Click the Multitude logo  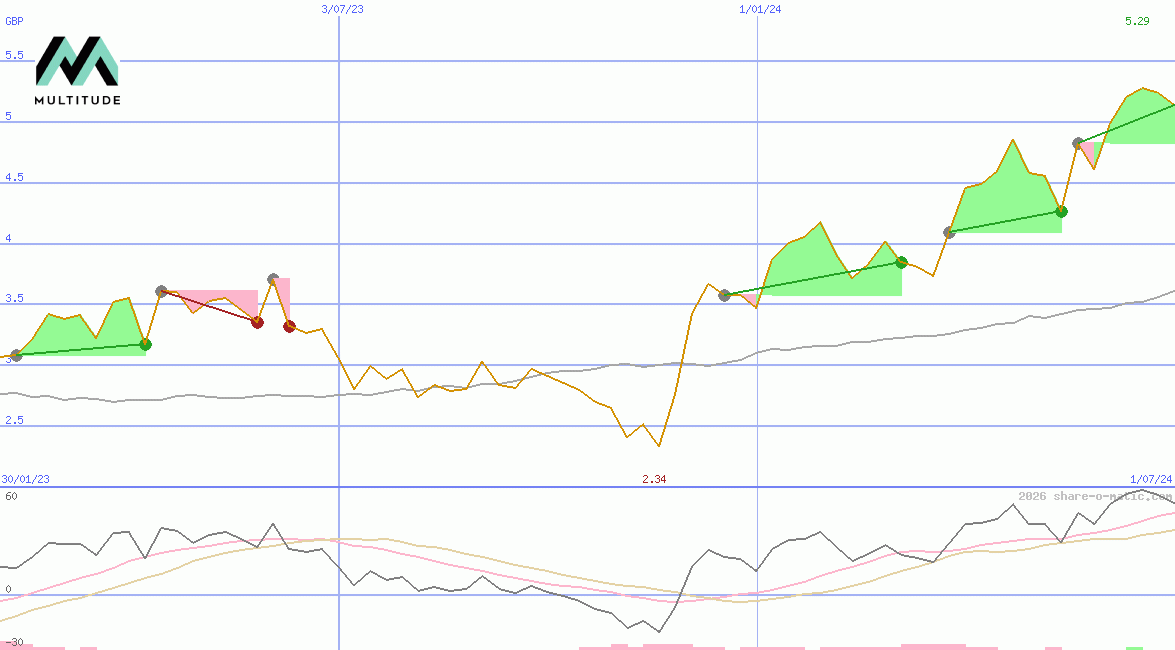[77, 71]
